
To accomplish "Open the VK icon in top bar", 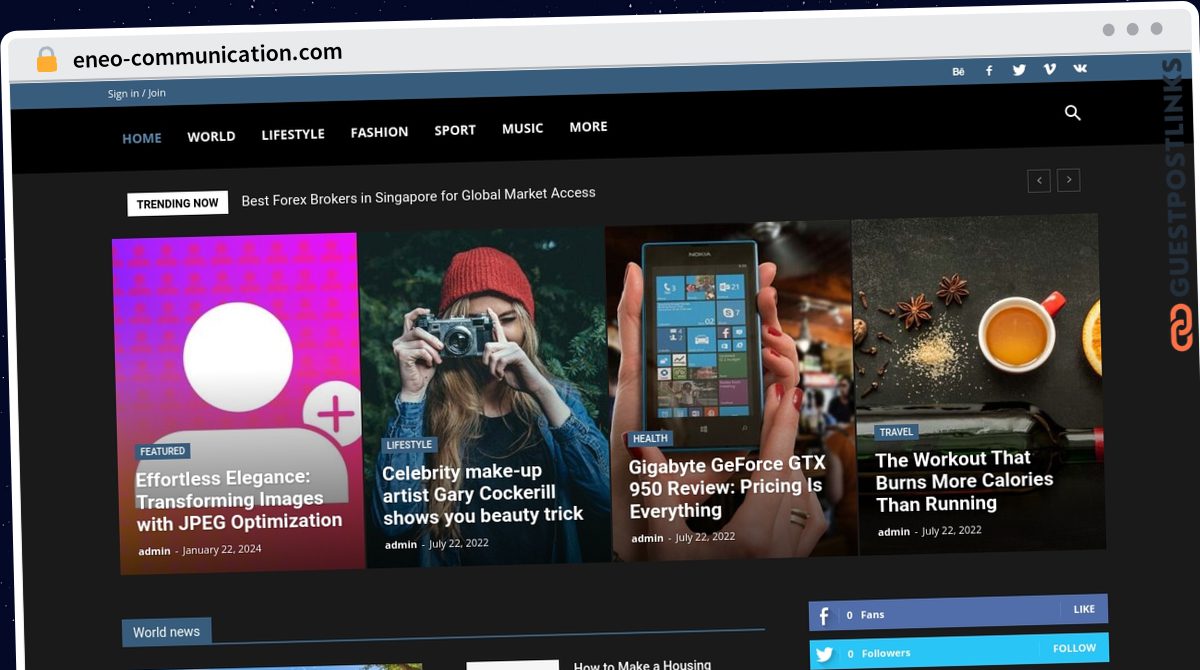I will 1080,68.
